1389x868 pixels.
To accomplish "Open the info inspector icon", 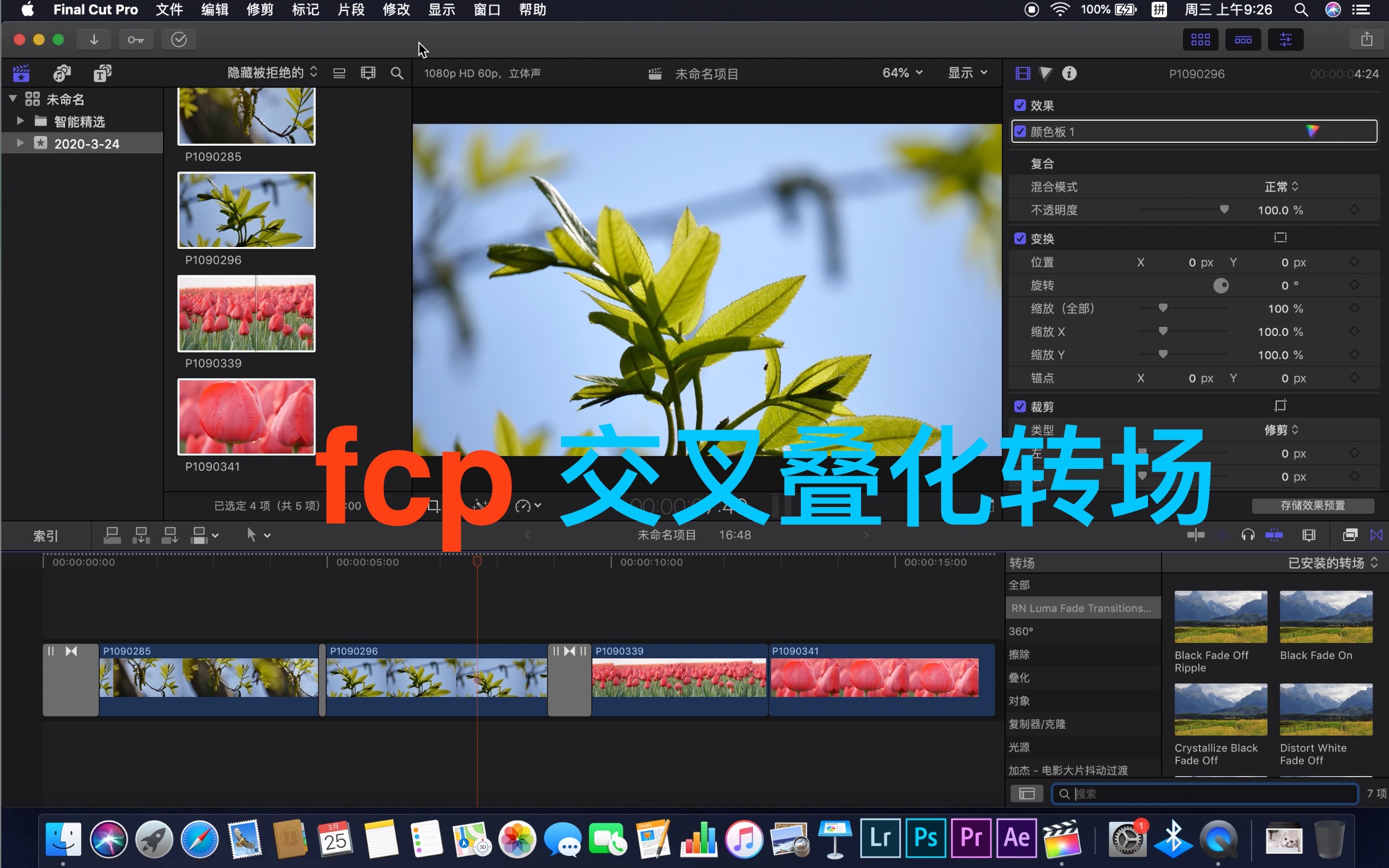I will [x=1069, y=74].
